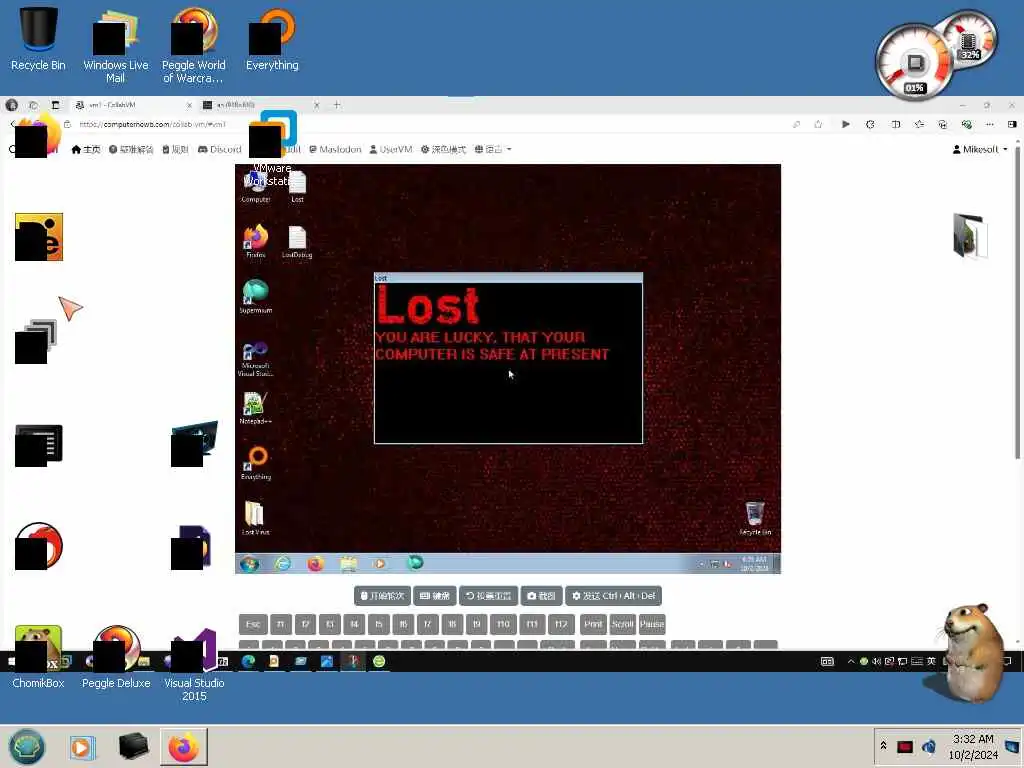Open a new browser tab with plus
The image size is (1024, 768).
(337, 104)
